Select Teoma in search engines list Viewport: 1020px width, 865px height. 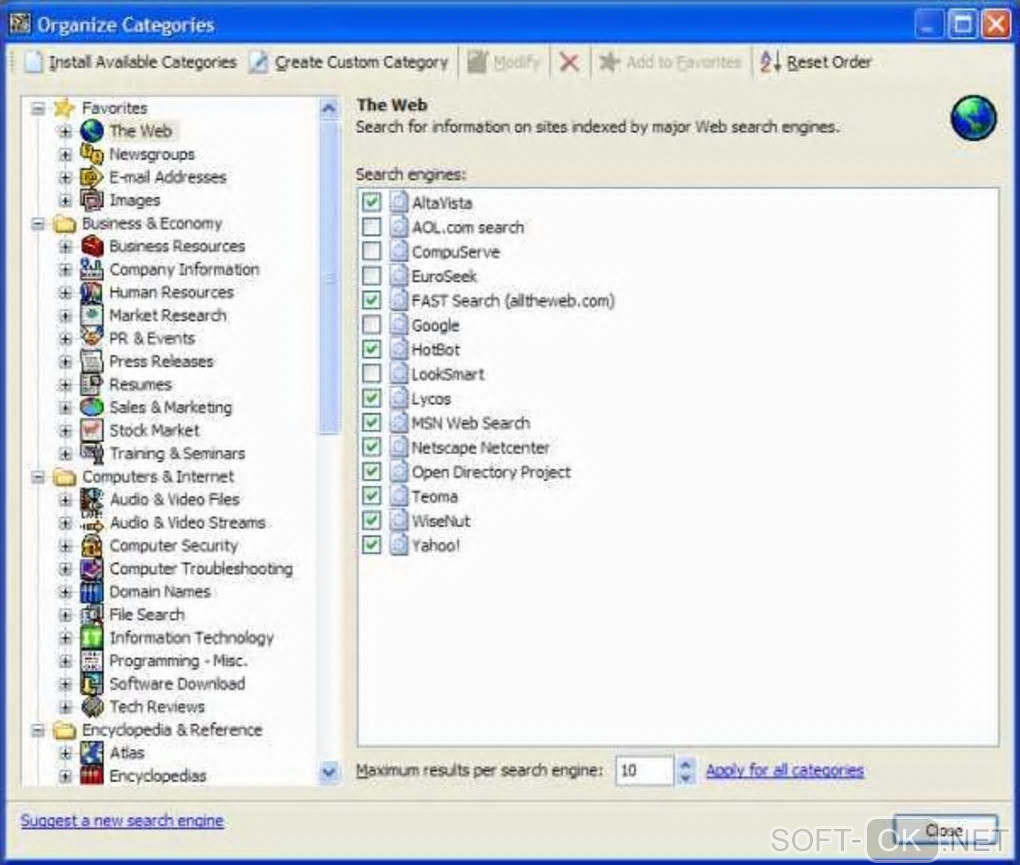(434, 496)
